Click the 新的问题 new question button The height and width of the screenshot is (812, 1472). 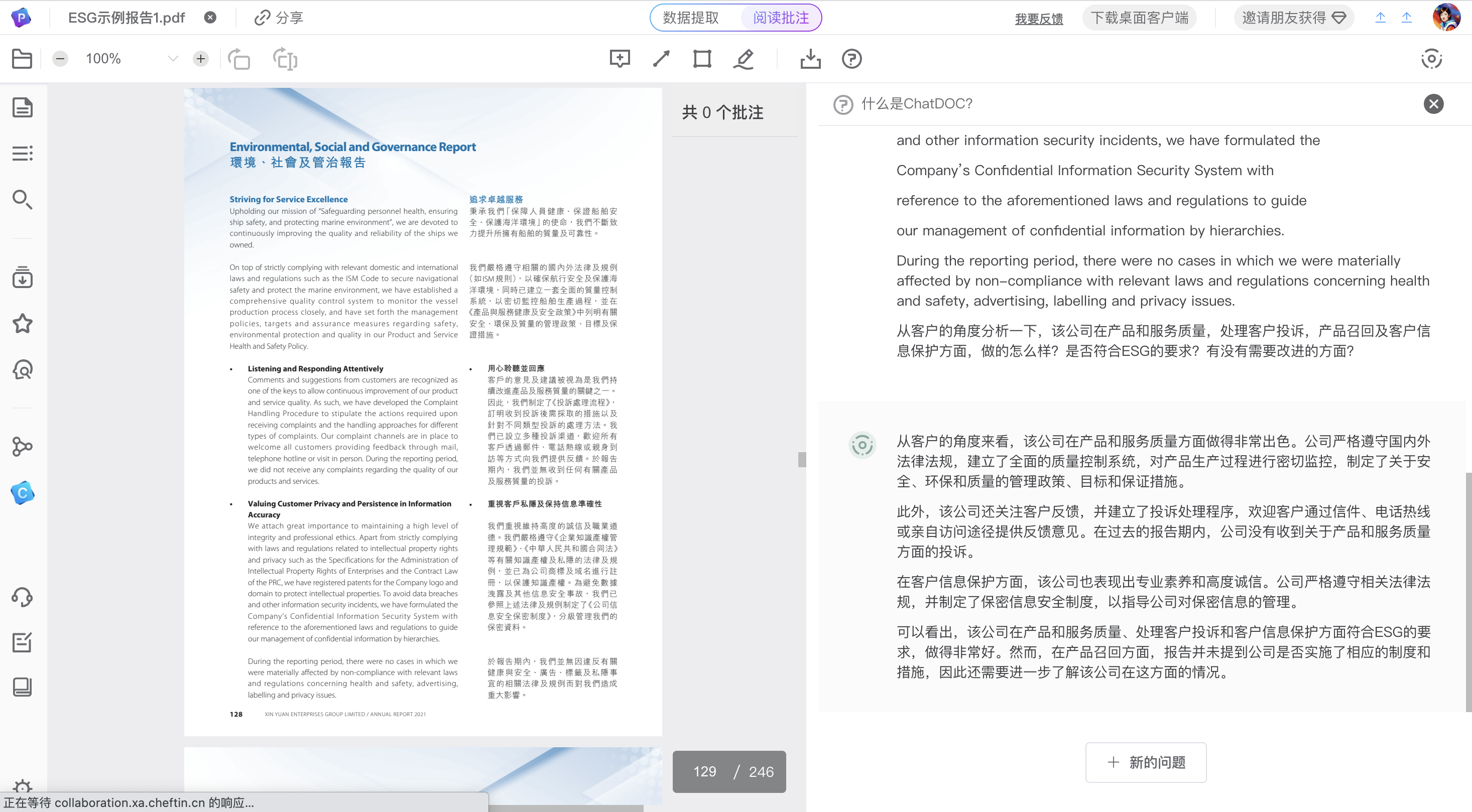(x=1145, y=762)
